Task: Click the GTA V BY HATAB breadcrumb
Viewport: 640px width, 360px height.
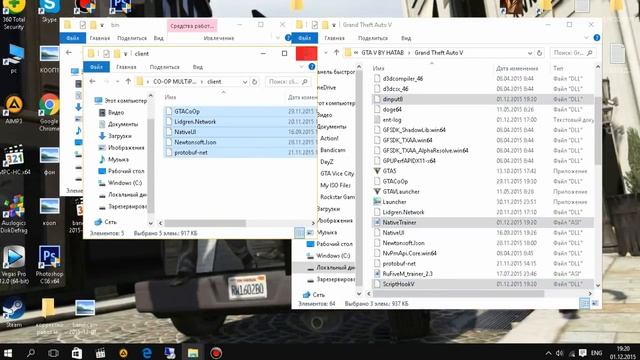Action: (382, 53)
